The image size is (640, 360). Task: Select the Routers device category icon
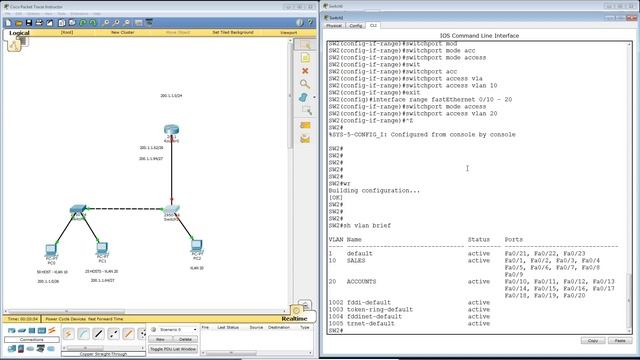point(12,331)
